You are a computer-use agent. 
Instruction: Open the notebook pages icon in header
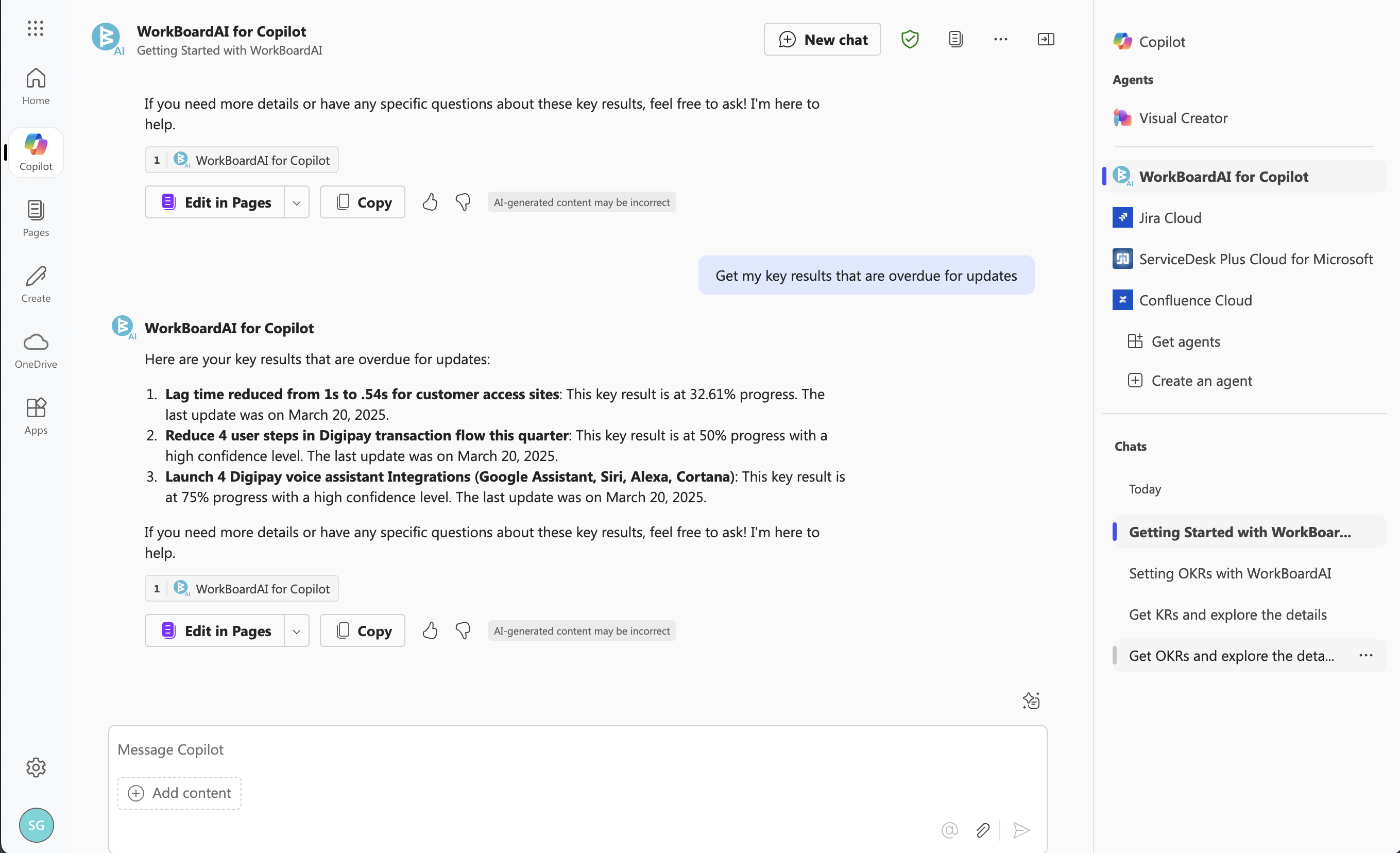coord(955,39)
